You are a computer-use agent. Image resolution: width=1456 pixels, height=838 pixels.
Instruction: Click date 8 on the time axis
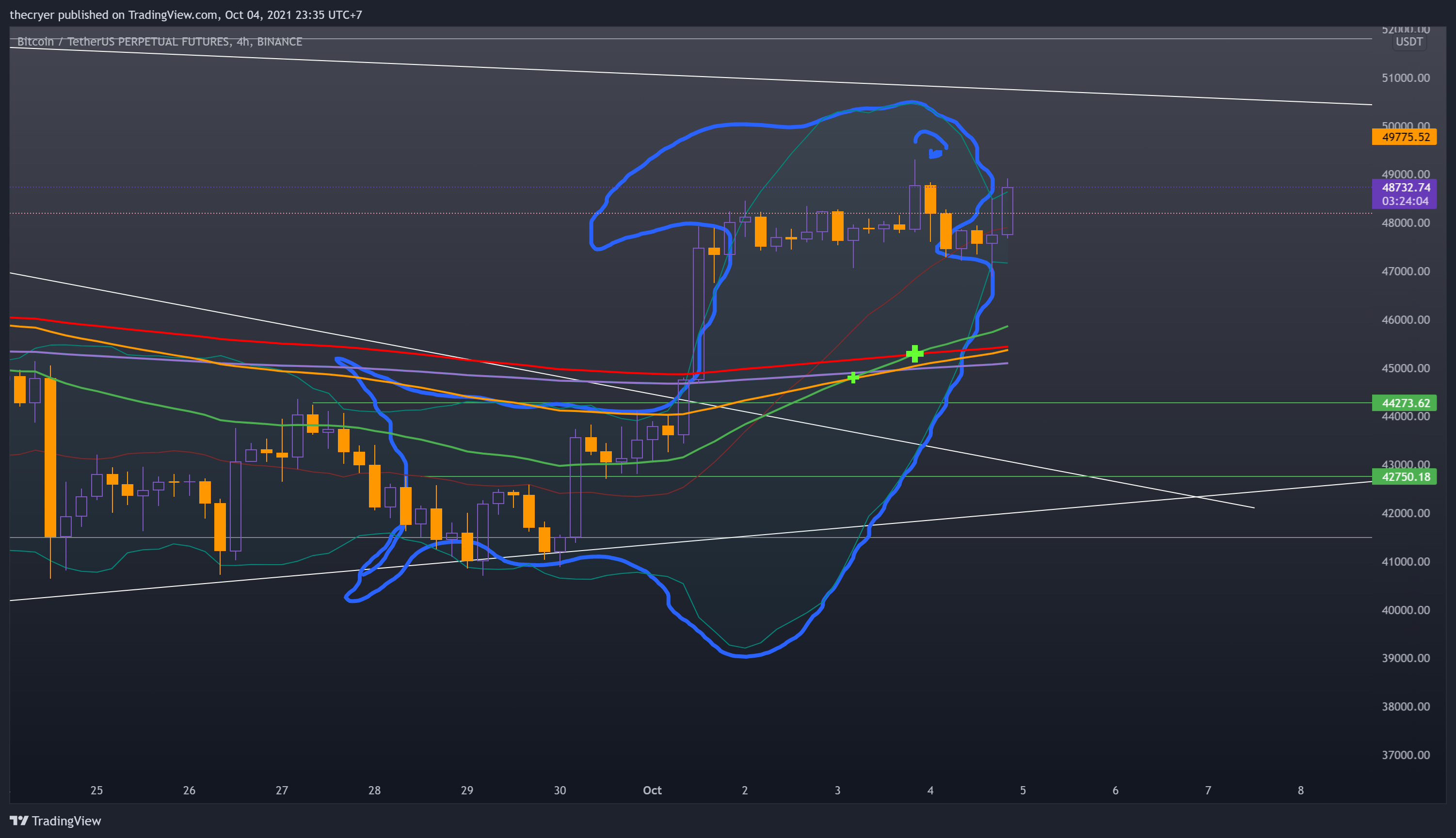[1300, 790]
